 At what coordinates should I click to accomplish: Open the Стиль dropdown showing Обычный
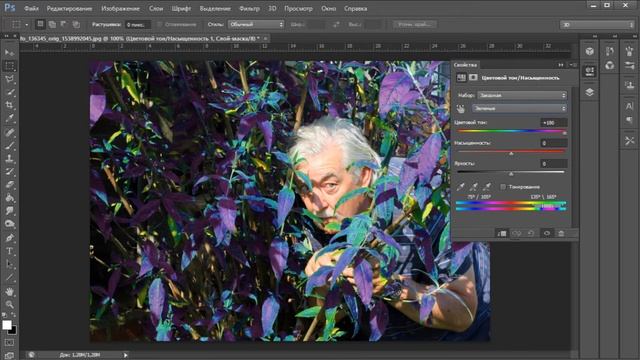click(256, 24)
